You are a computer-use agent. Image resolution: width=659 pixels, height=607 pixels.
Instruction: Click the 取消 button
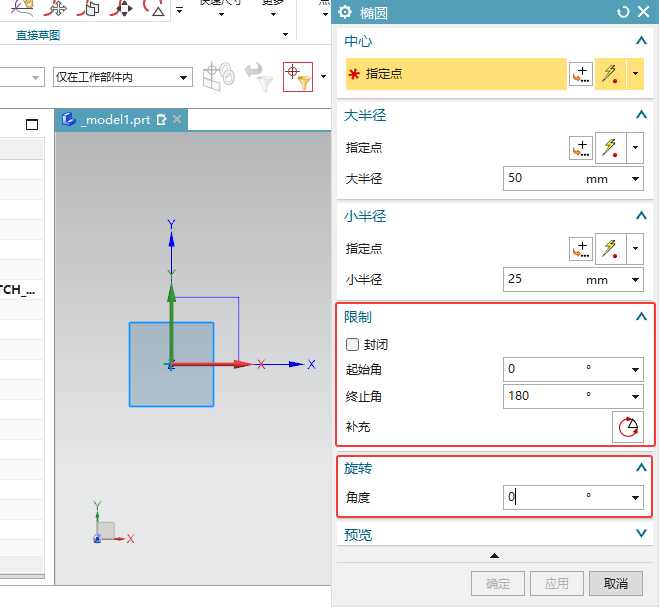click(616, 583)
